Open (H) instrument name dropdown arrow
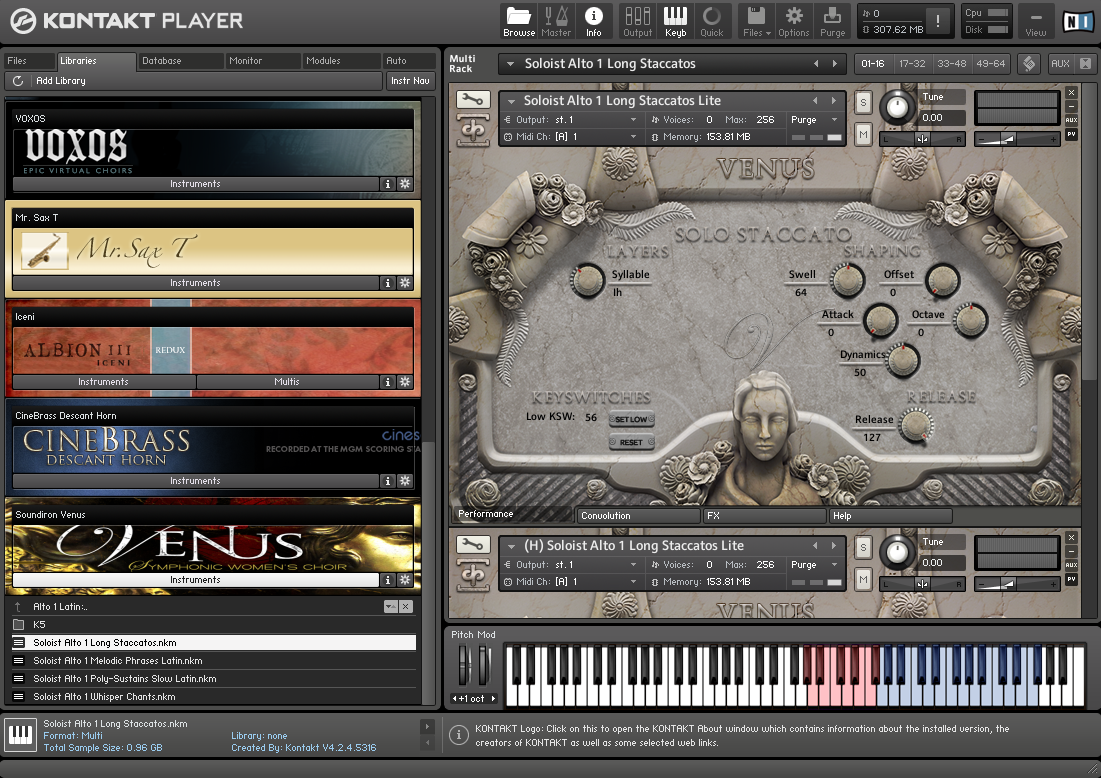The width and height of the screenshot is (1101, 778). click(x=511, y=546)
